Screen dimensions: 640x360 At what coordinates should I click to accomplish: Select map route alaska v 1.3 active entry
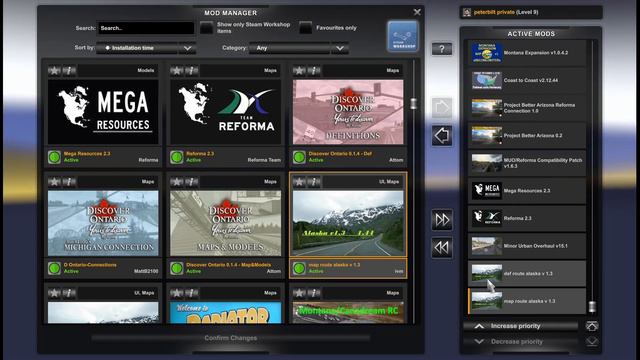point(527,301)
